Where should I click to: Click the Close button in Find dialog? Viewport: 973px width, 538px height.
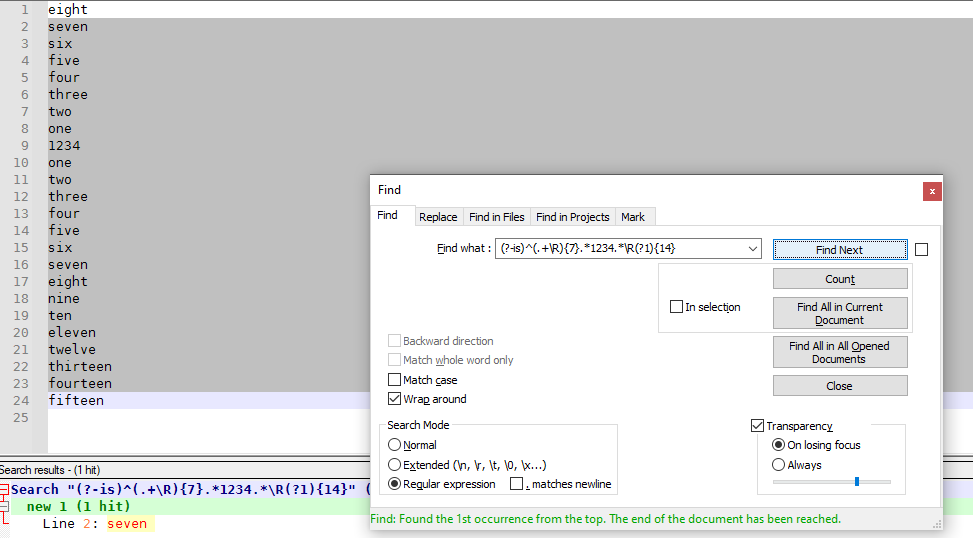(x=840, y=386)
